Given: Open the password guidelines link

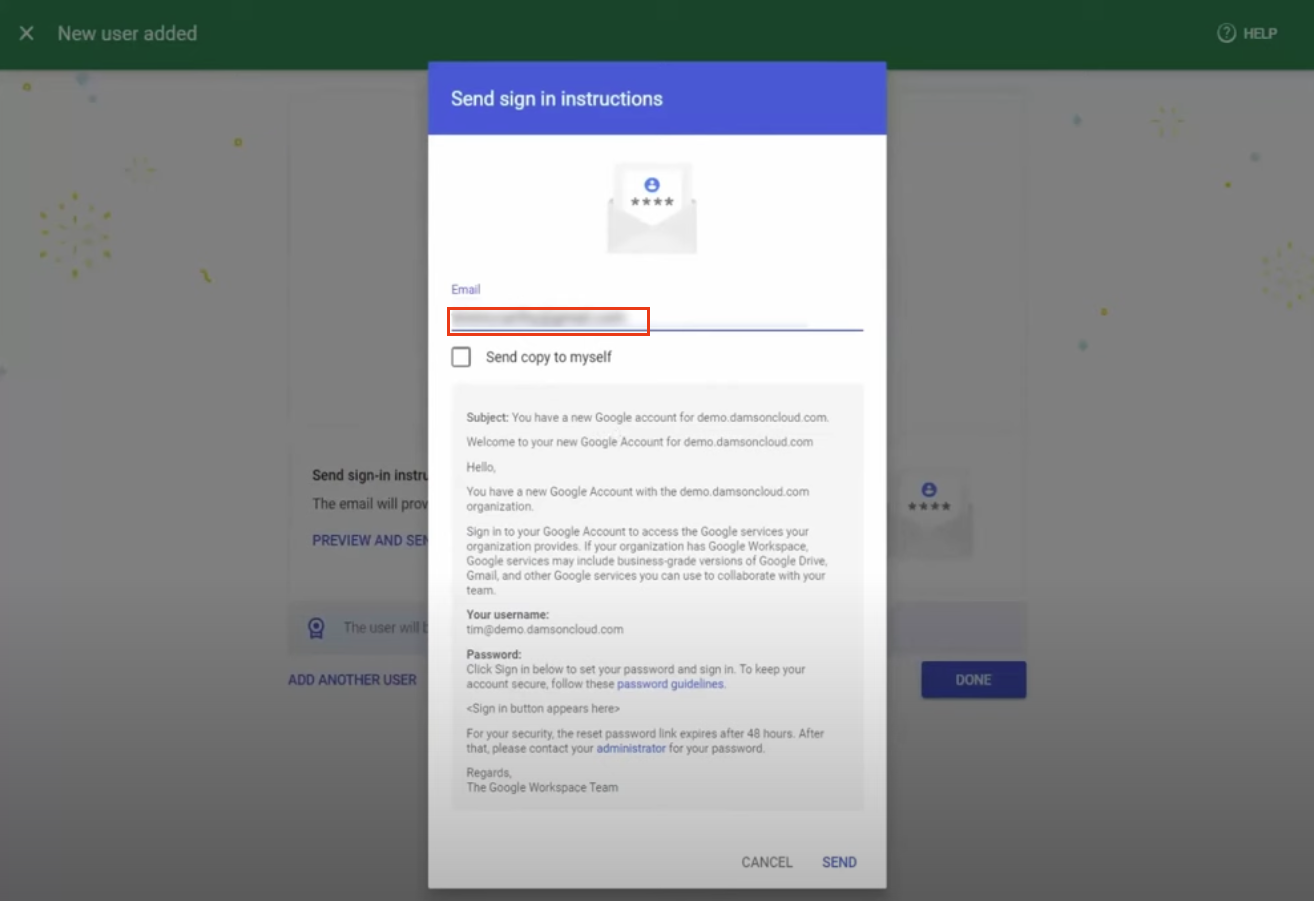Looking at the screenshot, I should click(x=670, y=684).
